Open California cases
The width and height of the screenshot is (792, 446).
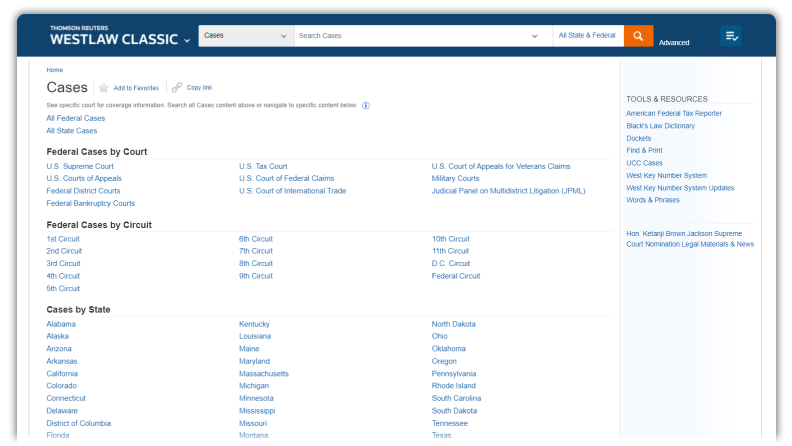tap(62, 374)
